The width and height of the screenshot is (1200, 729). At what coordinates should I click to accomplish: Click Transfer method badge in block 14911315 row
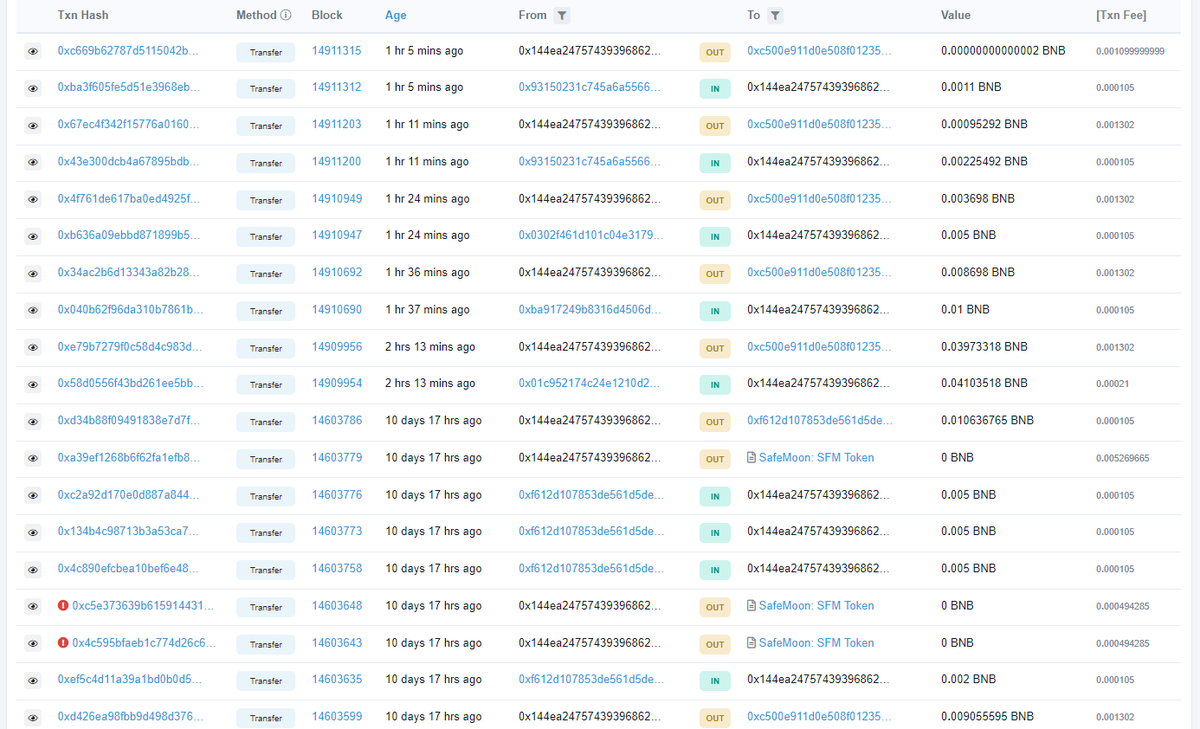266,52
